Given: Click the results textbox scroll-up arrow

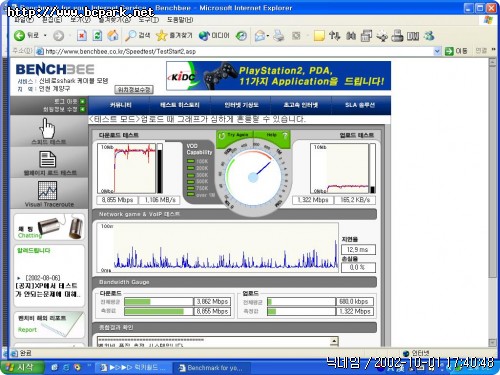Looking at the screenshot, I should pos(334,341).
